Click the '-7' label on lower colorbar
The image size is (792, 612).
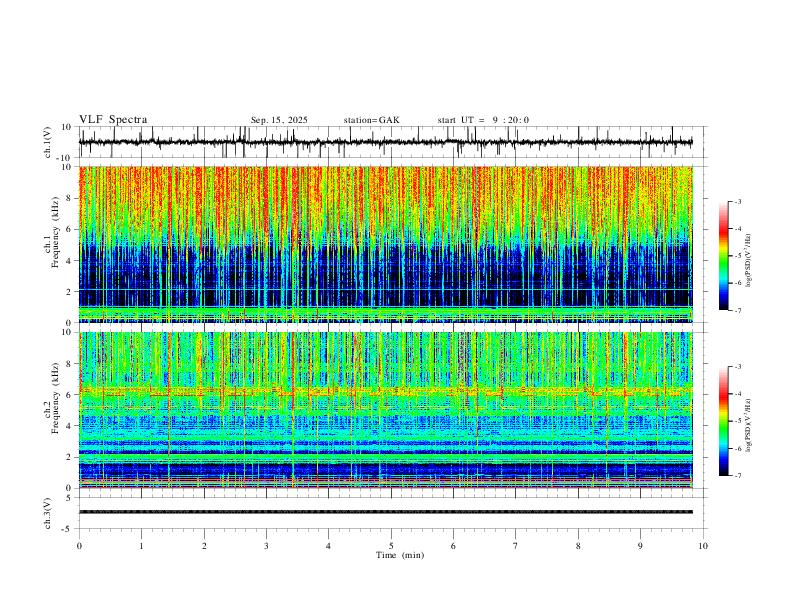[737, 475]
